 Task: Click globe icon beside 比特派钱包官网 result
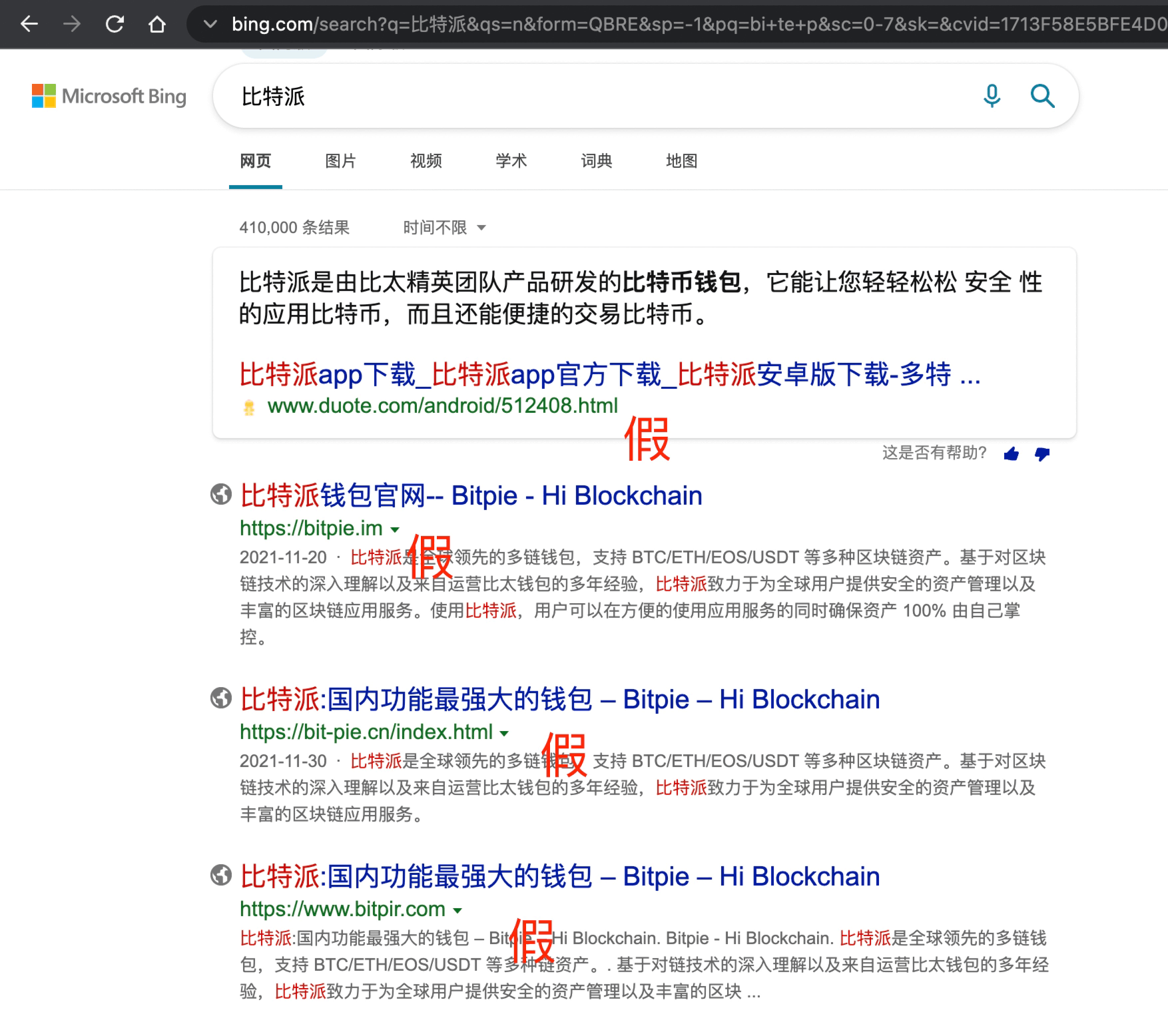tap(221, 495)
